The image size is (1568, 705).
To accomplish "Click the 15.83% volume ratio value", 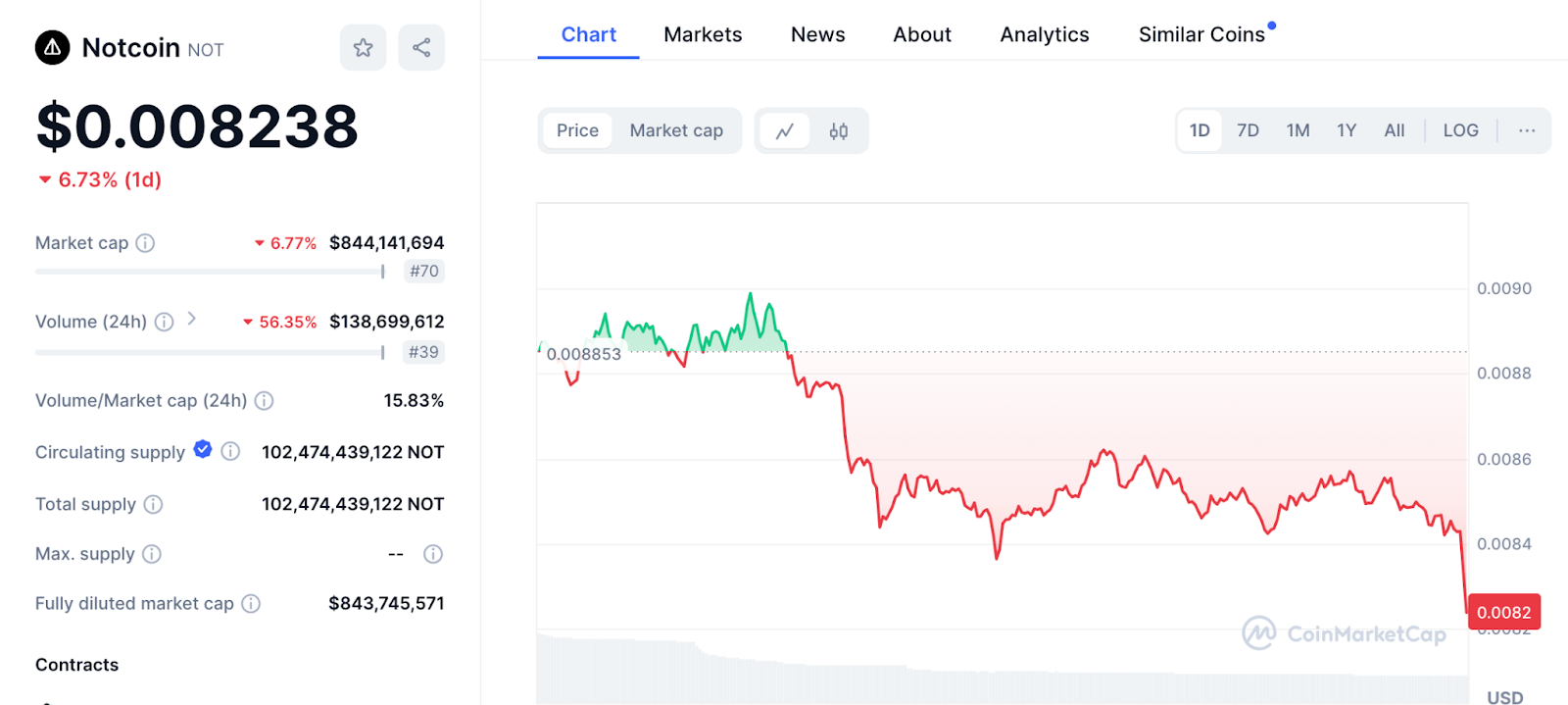I will [x=414, y=400].
